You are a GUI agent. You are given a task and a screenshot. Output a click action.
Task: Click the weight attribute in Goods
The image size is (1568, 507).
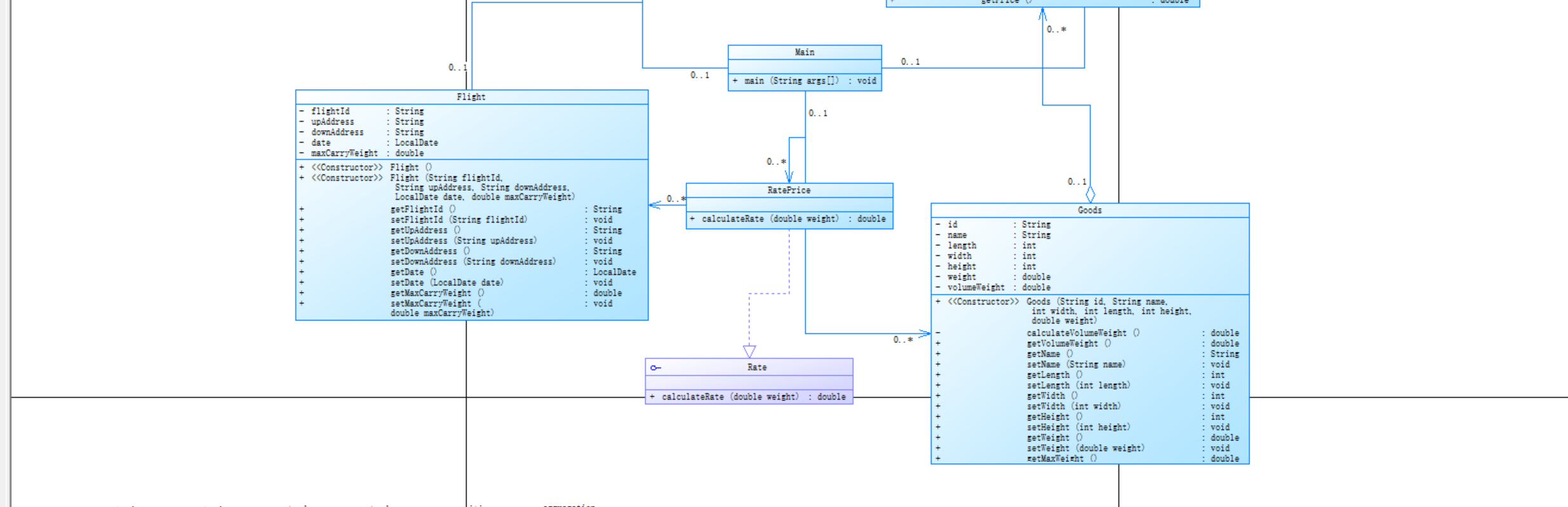coord(993,277)
